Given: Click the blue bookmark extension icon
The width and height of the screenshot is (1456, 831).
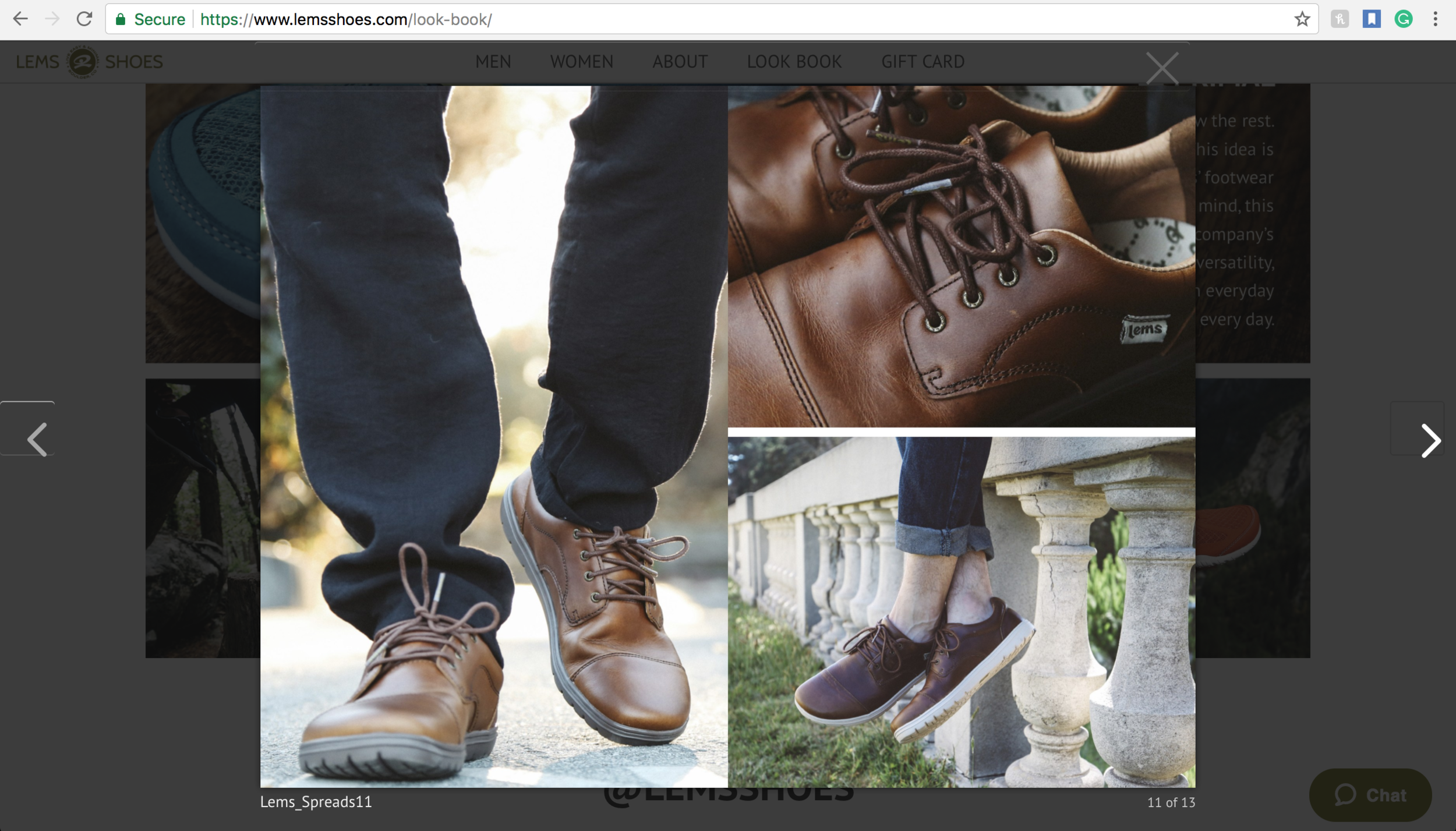Looking at the screenshot, I should pos(1372,19).
